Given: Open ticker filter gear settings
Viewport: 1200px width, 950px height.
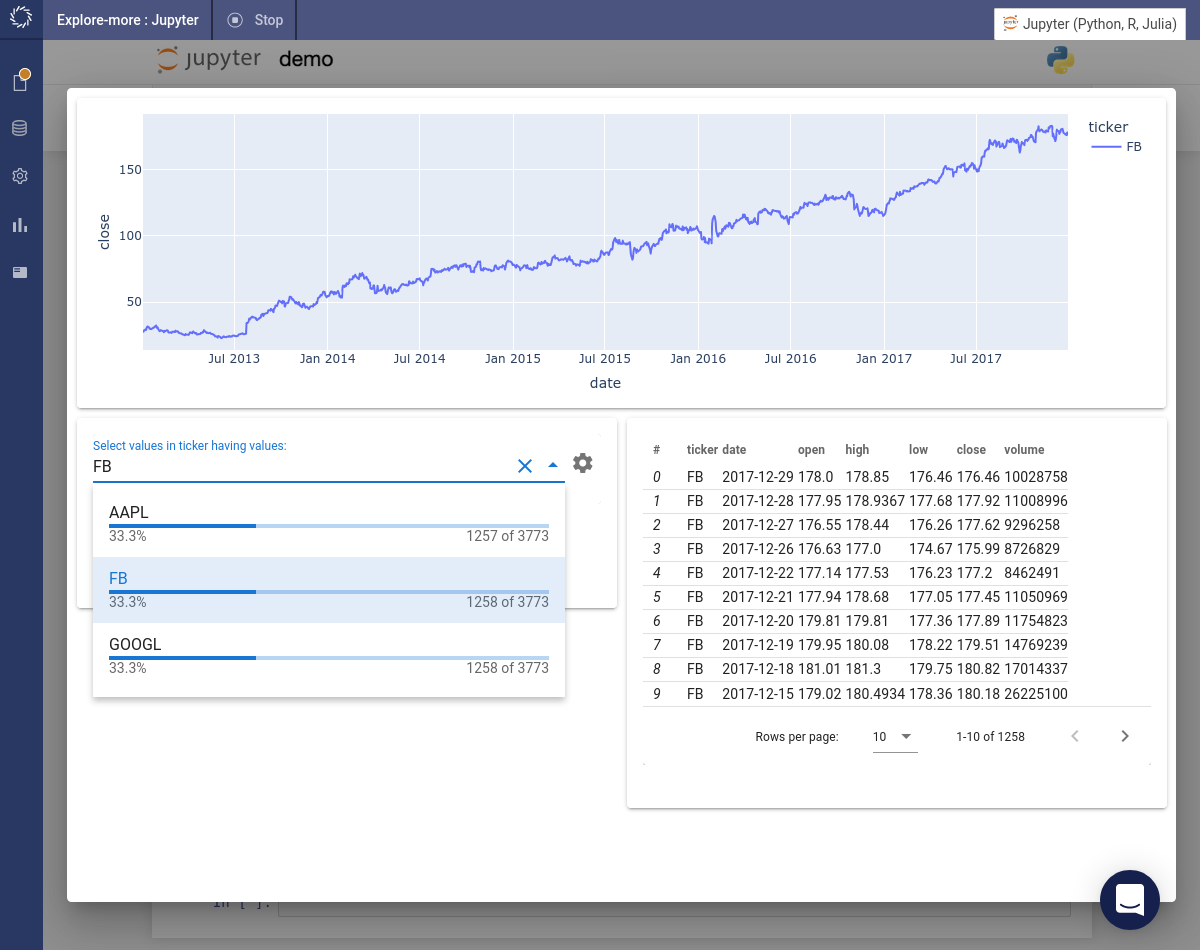Looking at the screenshot, I should click(583, 463).
